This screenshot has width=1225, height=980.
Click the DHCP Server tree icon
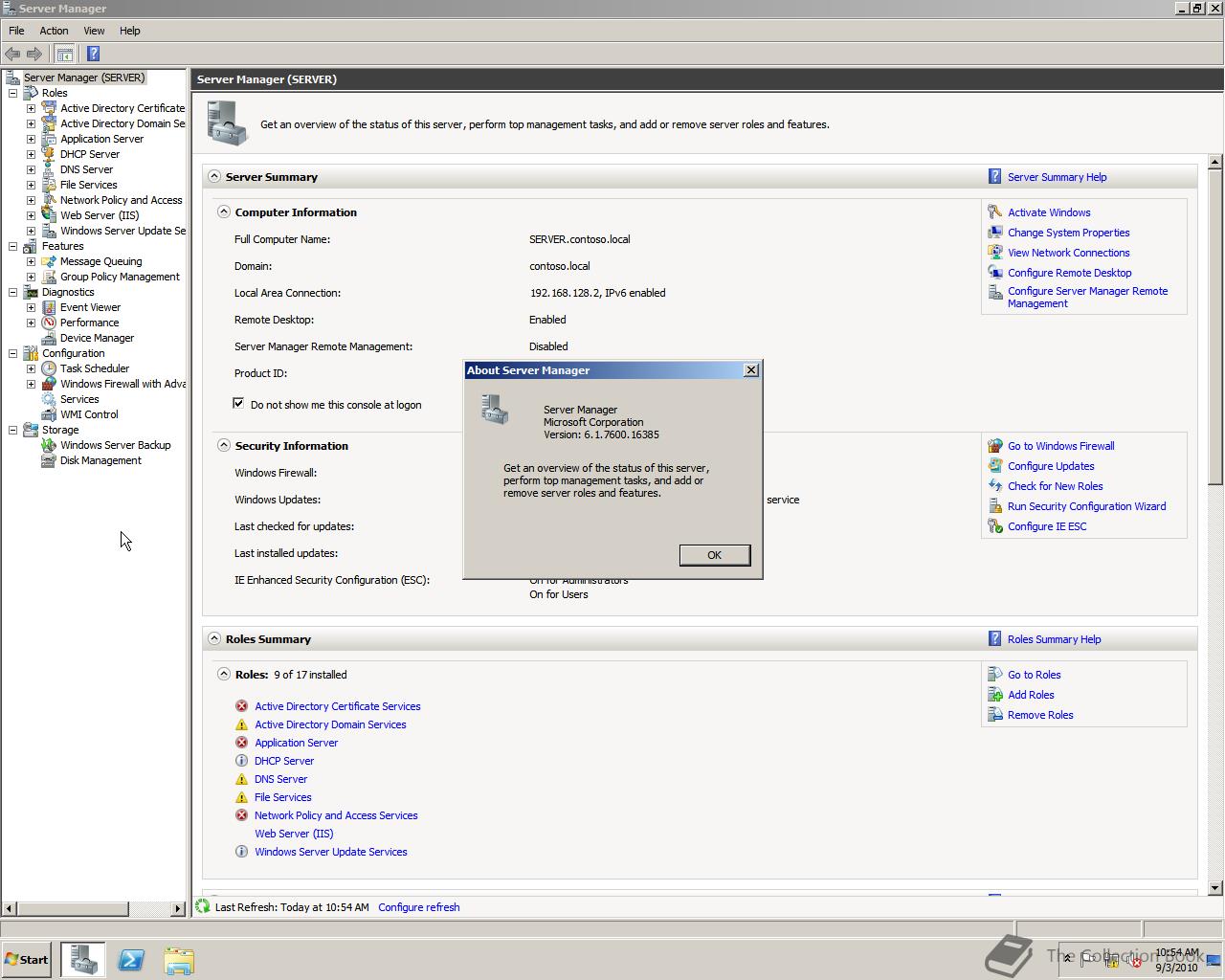[x=49, y=154]
